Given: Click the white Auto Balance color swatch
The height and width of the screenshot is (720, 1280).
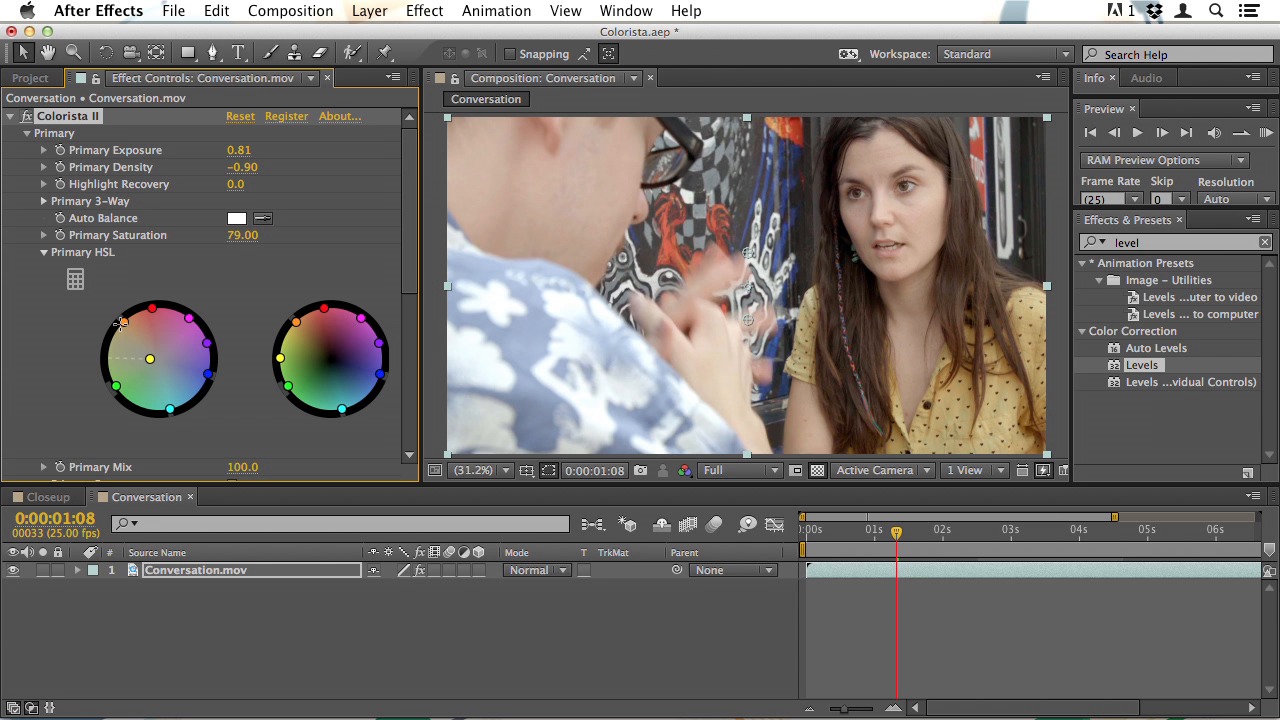Looking at the screenshot, I should pos(236,218).
